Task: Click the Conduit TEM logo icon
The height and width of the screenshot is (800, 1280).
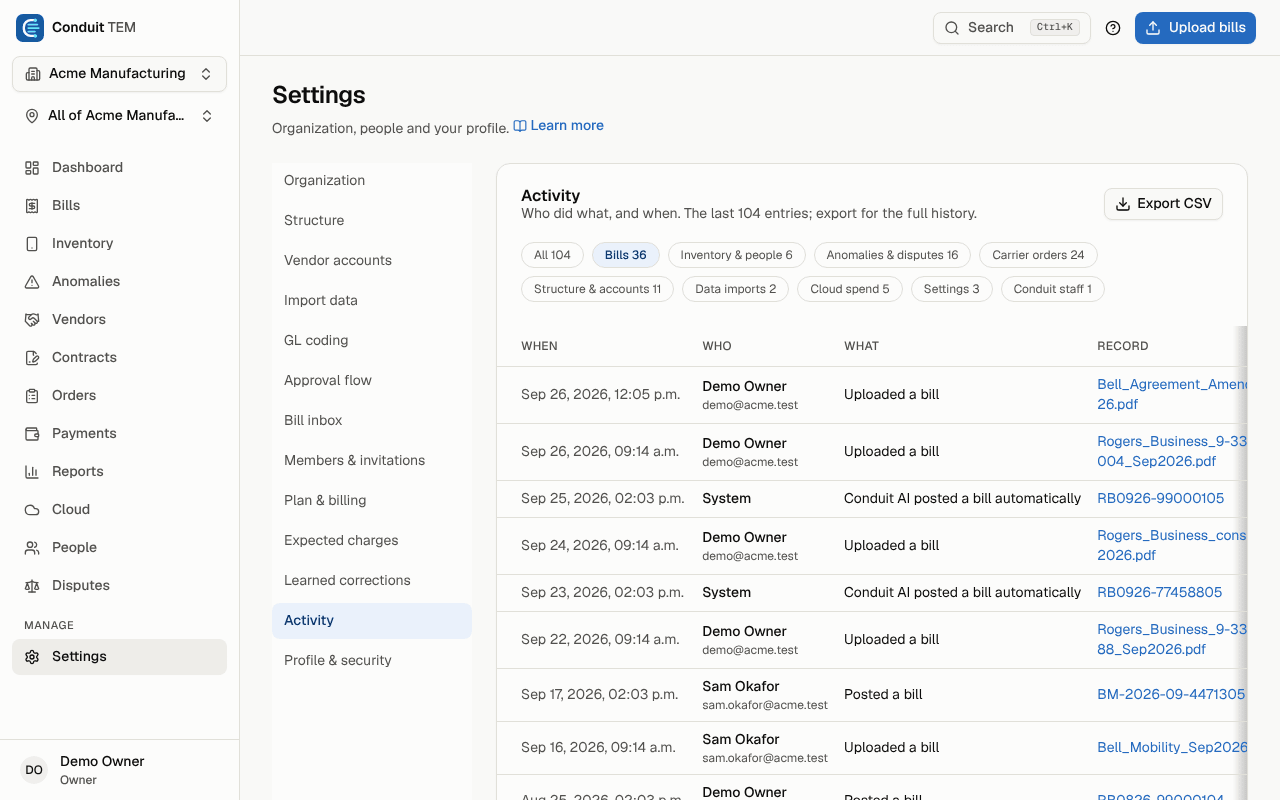Action: [x=30, y=28]
